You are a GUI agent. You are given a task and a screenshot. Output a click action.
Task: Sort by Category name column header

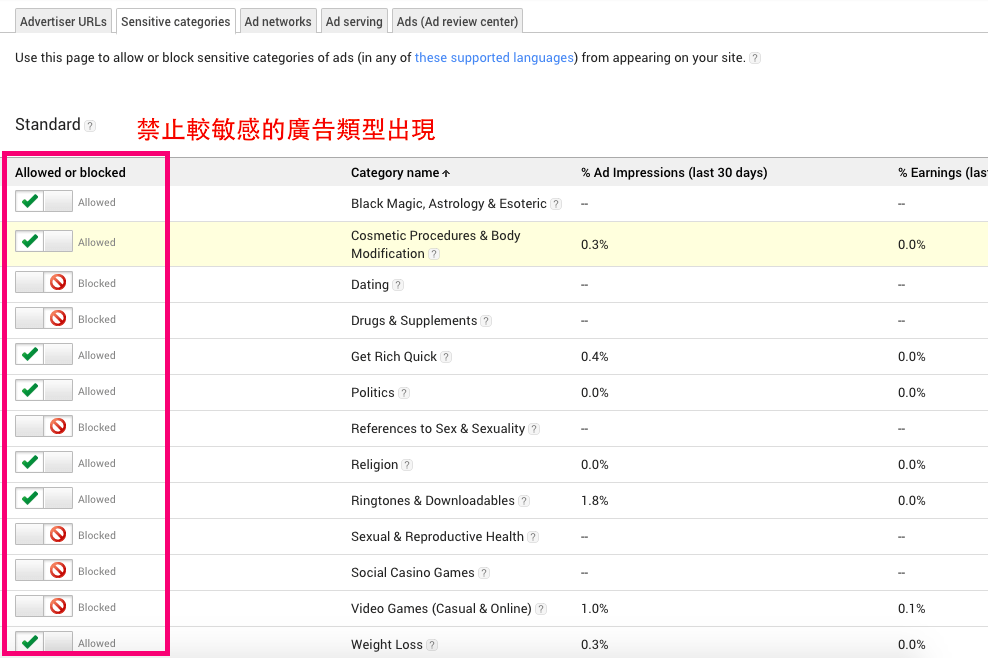pyautogui.click(x=400, y=173)
